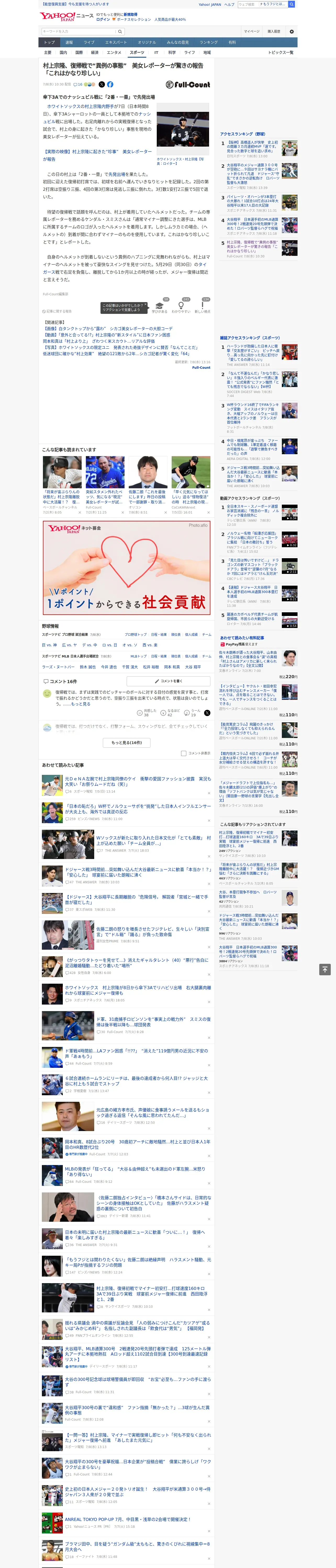Image resolution: width=336 pixels, height=1568 pixels.
Task: Click the back-to-top arrow button
Action: [324, 970]
